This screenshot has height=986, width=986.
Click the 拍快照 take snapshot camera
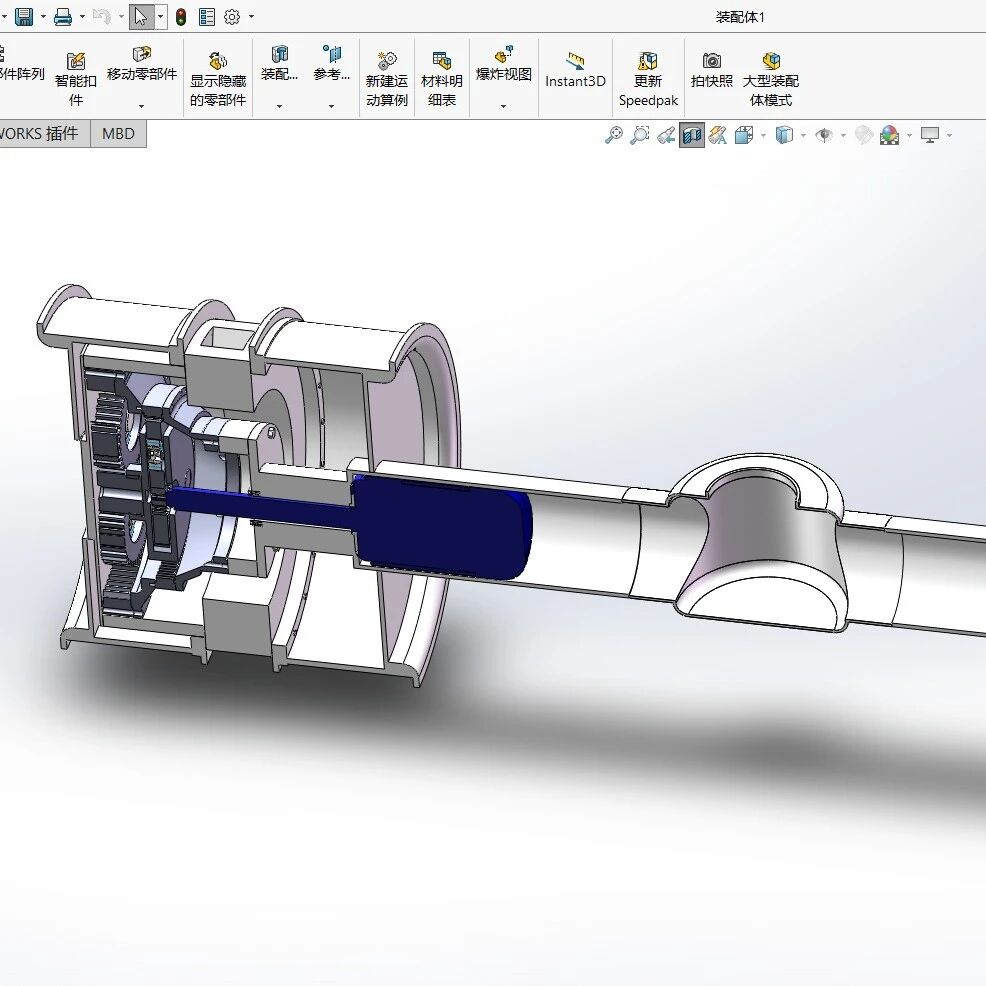[x=712, y=70]
